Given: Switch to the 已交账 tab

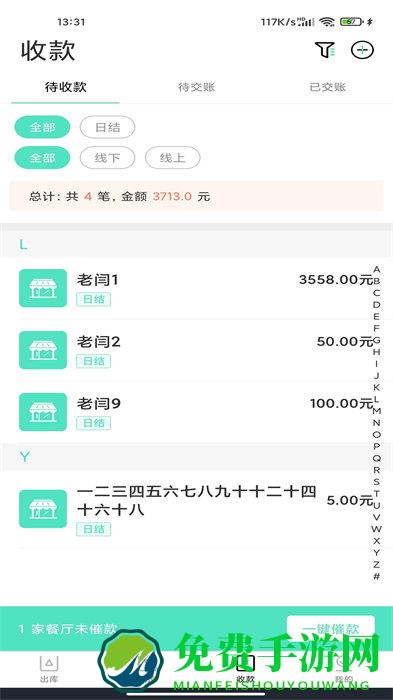Looking at the screenshot, I should 327,87.
